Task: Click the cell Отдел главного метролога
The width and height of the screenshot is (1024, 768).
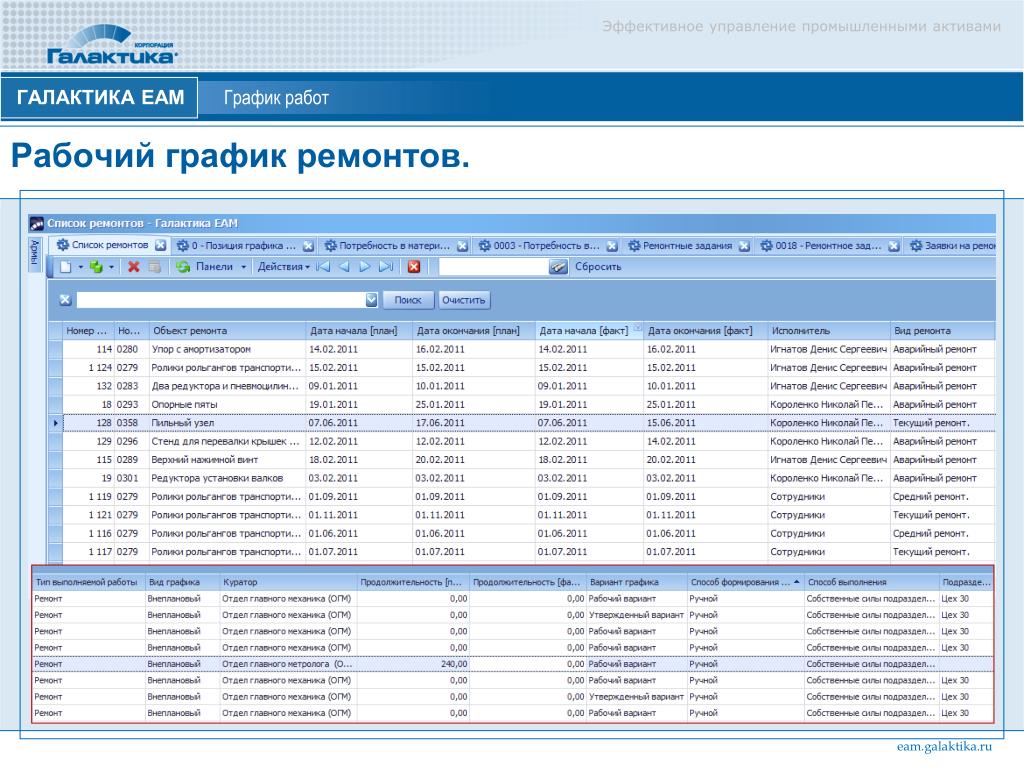Action: (x=287, y=664)
